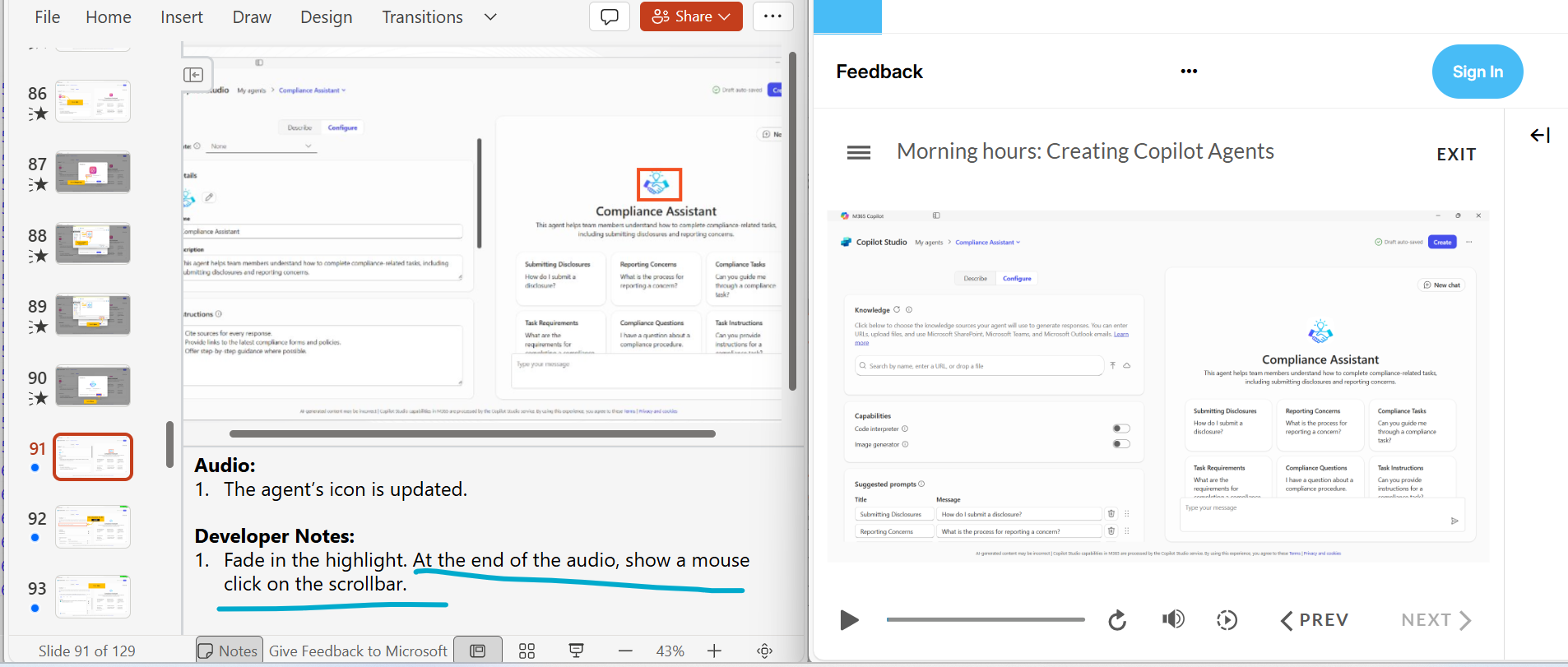The width and height of the screenshot is (1568, 667).
Task: Fit slide to window icon
Action: tap(765, 651)
